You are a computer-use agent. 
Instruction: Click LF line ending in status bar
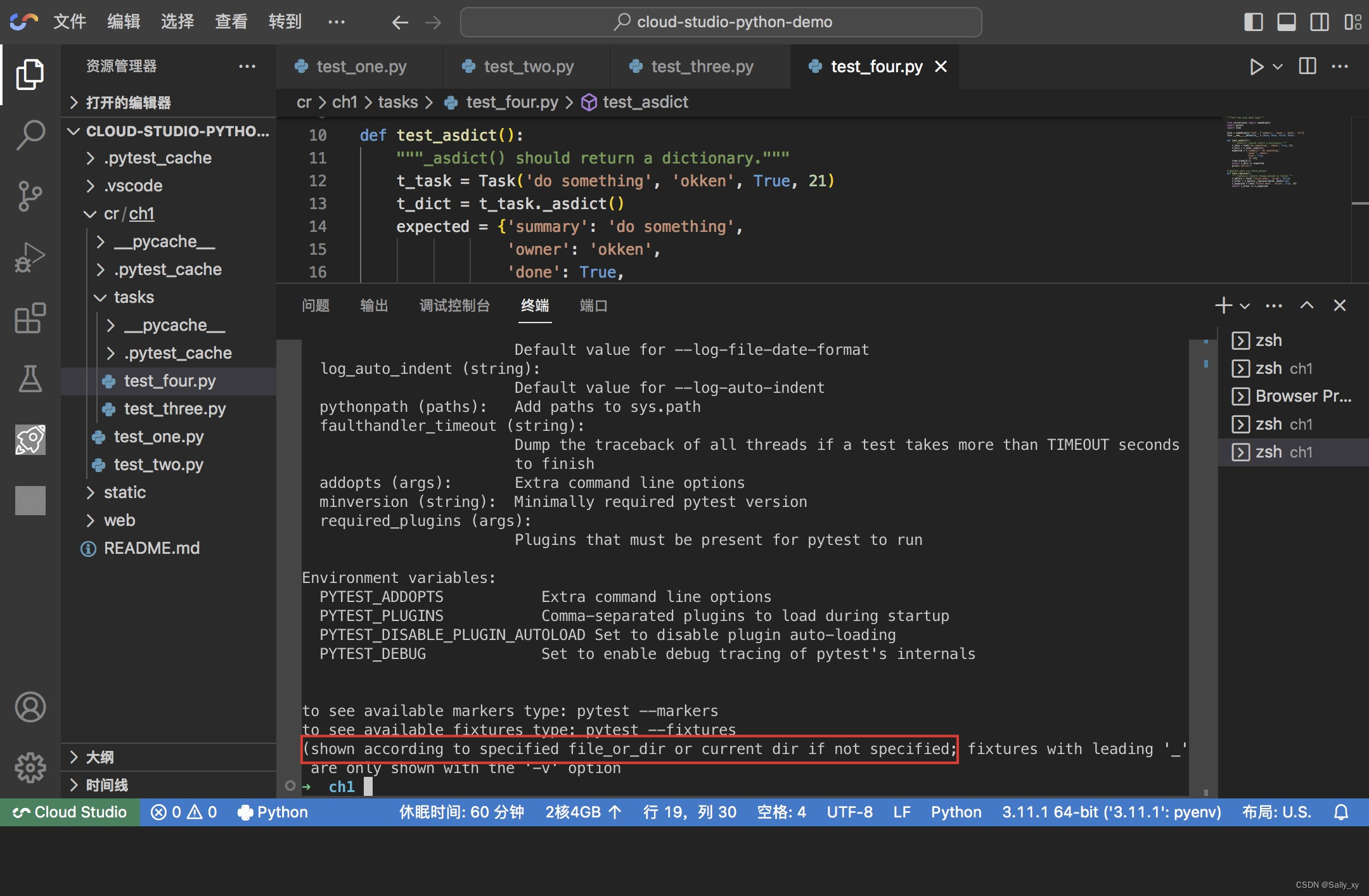click(902, 812)
